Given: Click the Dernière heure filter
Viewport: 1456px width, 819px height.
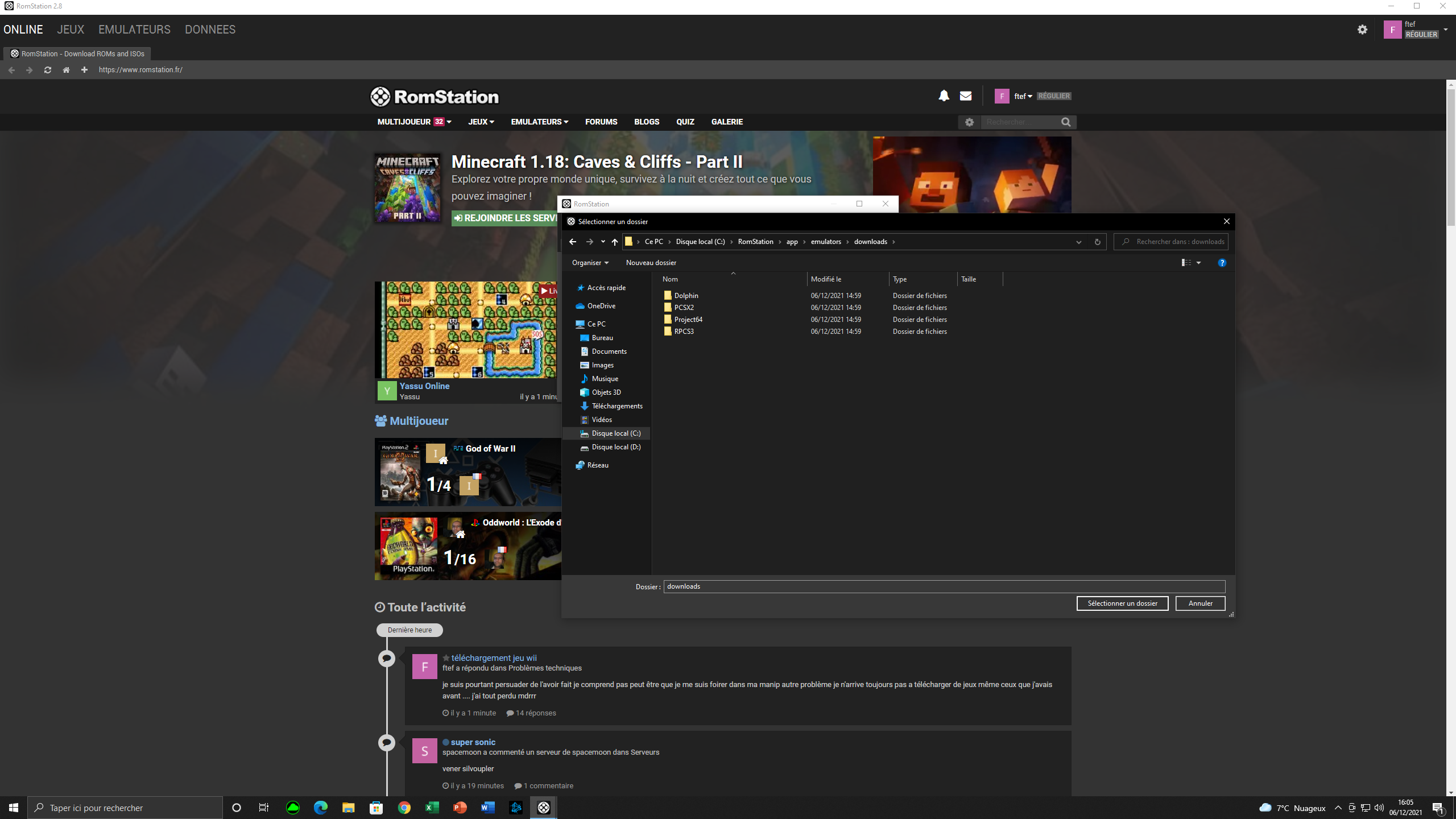Looking at the screenshot, I should [x=409, y=630].
